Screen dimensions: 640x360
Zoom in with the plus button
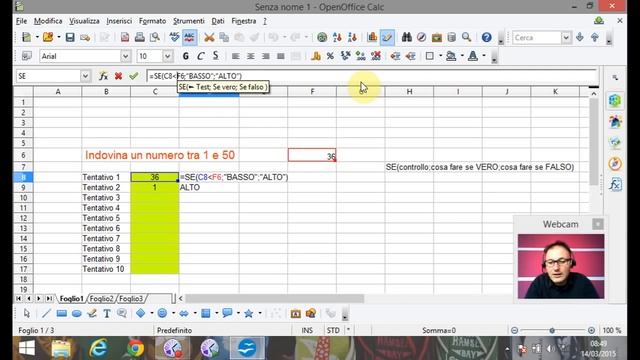[591, 330]
